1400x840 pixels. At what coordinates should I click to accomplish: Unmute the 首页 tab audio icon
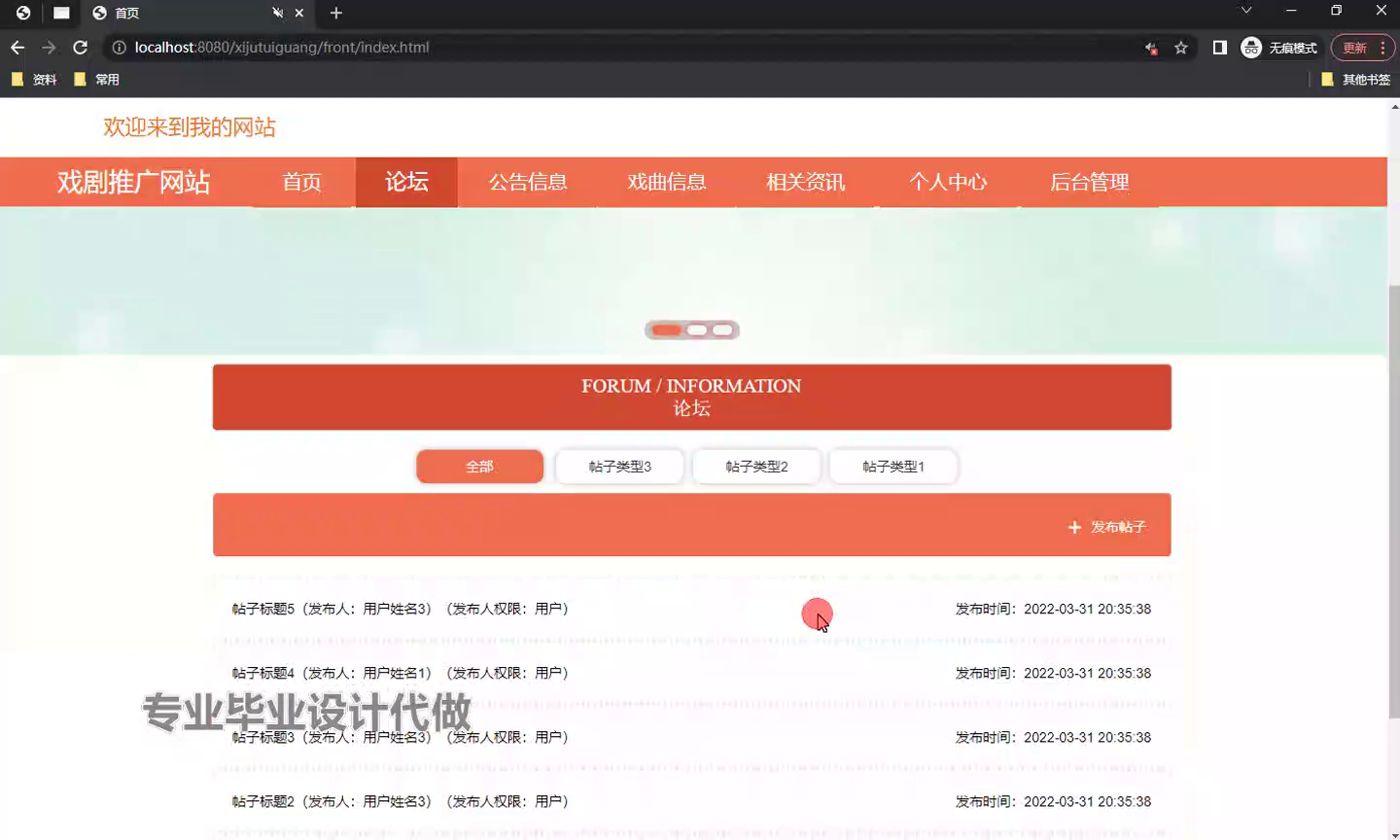click(x=277, y=13)
